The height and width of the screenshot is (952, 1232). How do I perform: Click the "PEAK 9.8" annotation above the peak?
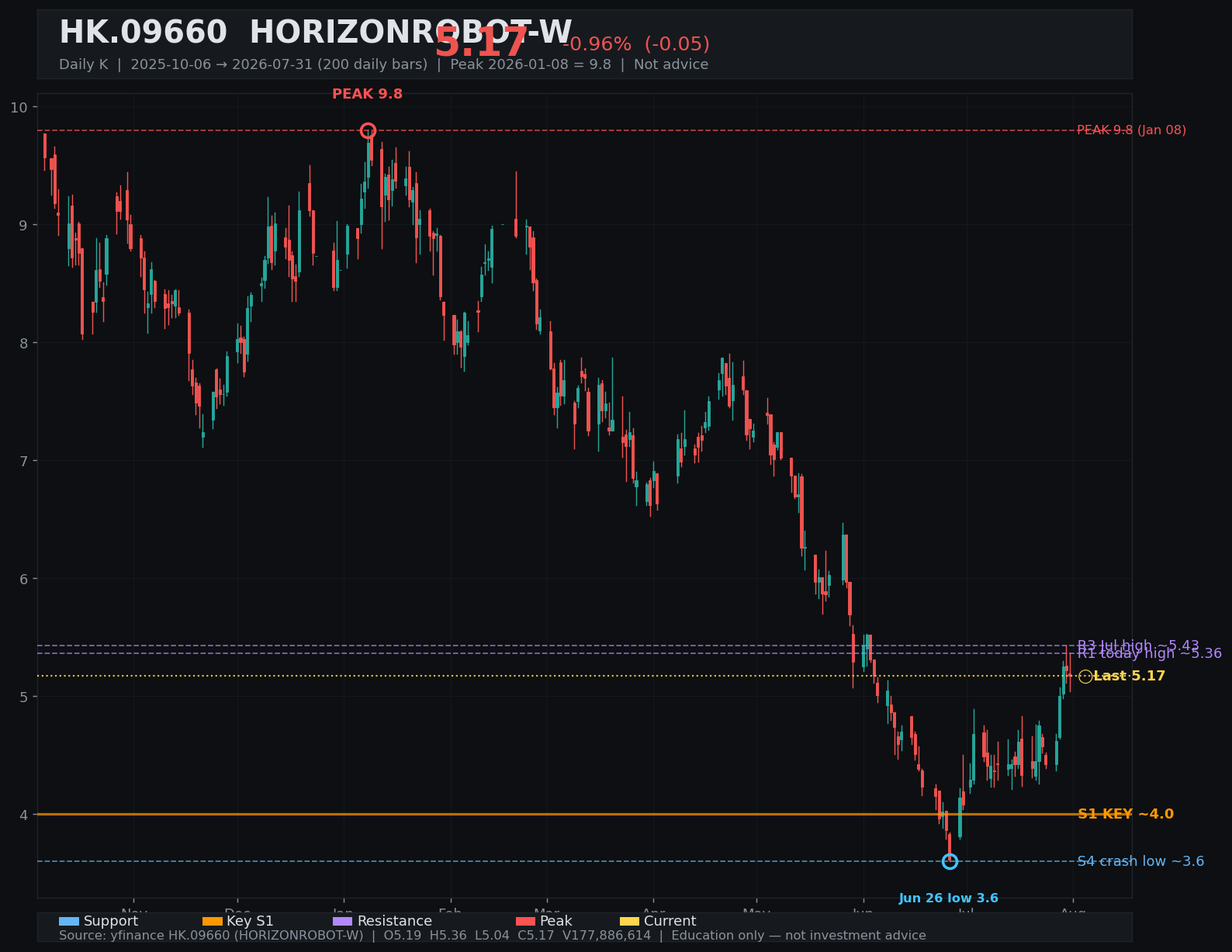368,94
